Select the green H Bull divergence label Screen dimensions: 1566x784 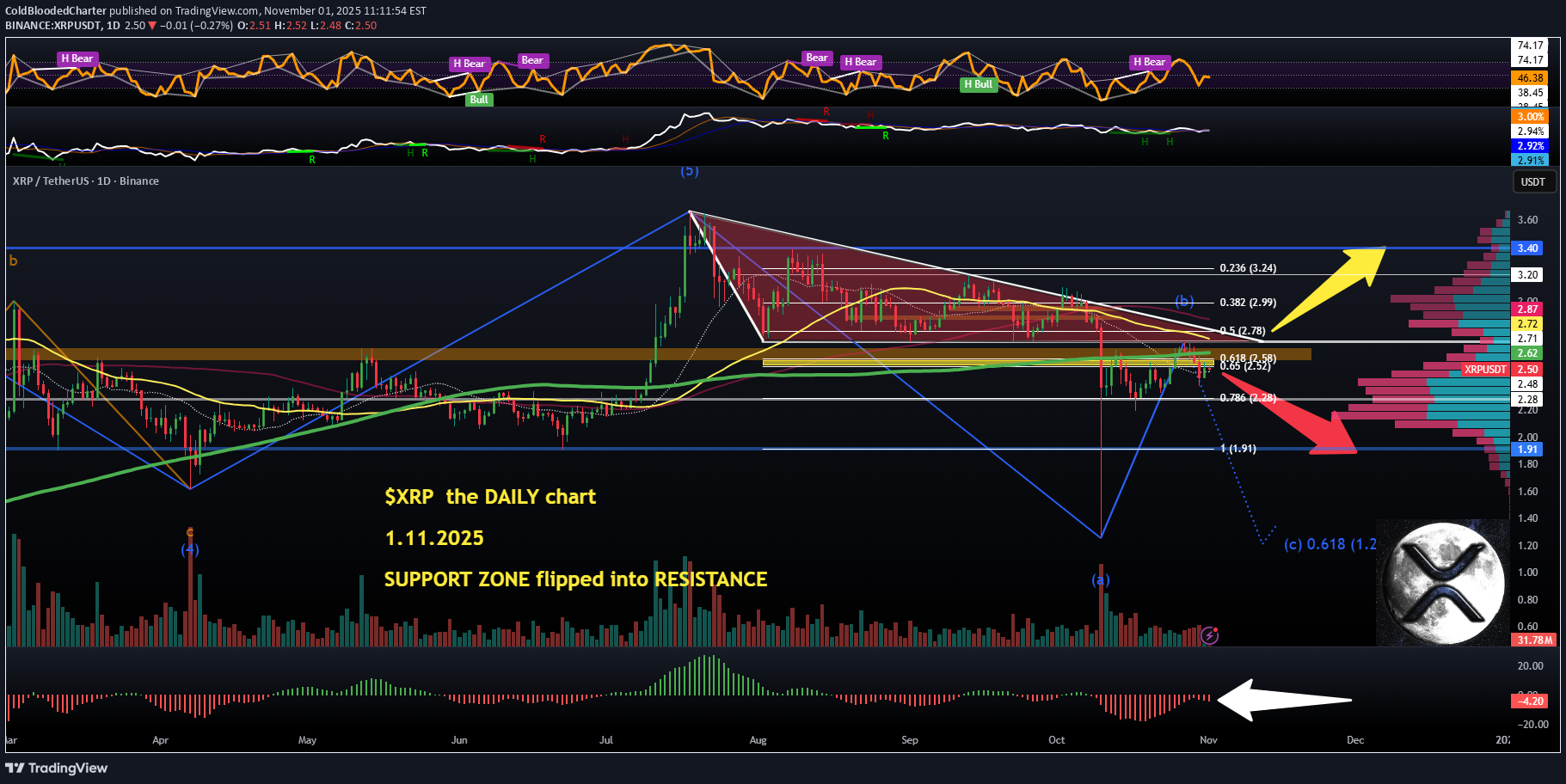click(x=978, y=84)
